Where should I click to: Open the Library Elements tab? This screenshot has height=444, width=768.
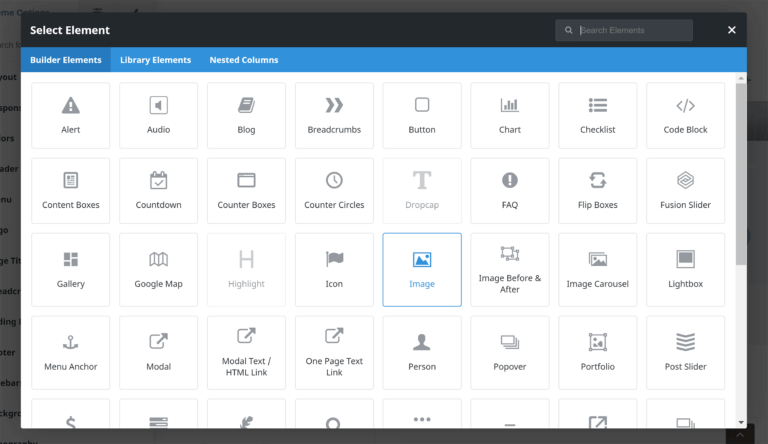(155, 60)
